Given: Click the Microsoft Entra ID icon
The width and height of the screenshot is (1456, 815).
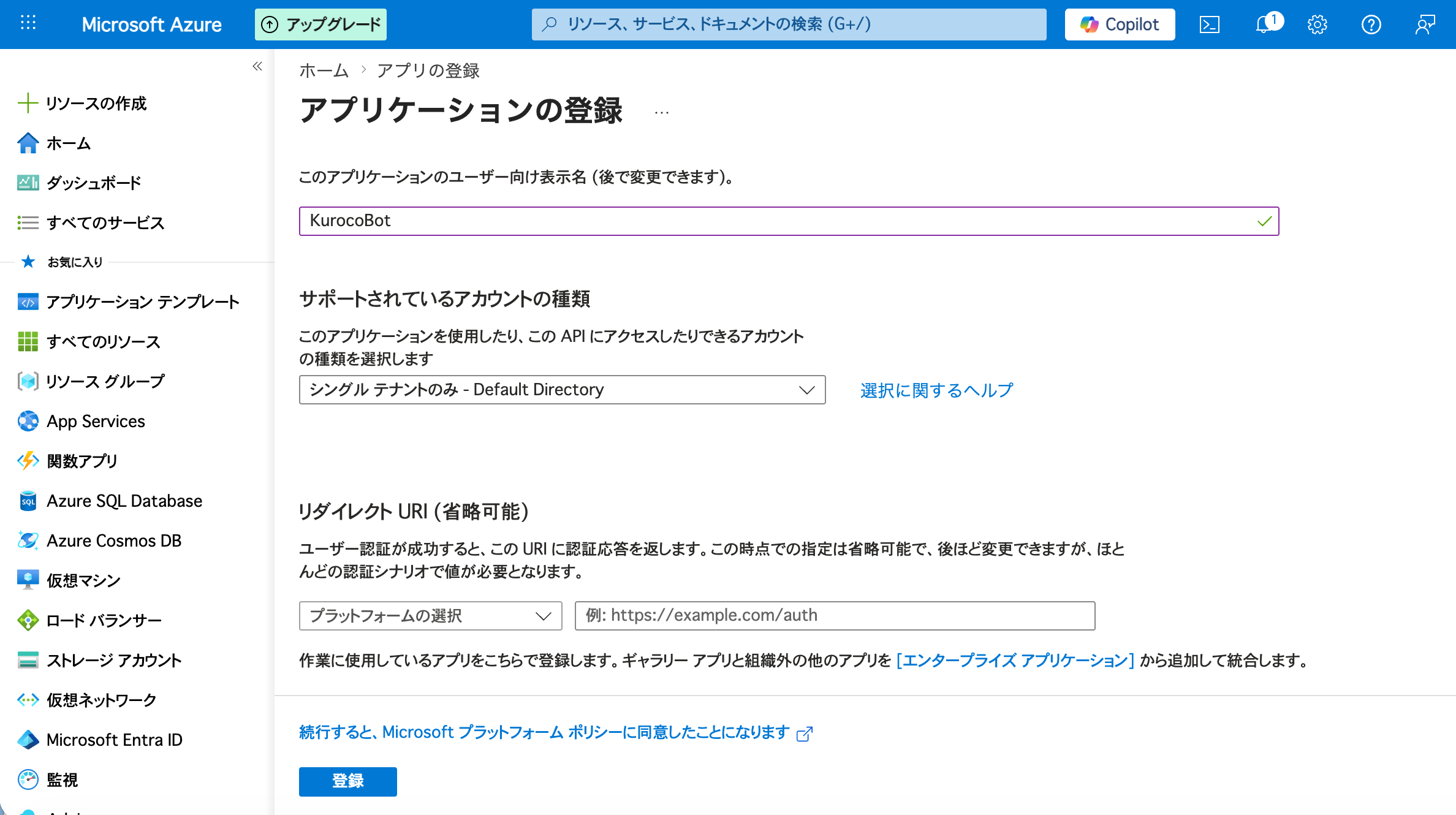Looking at the screenshot, I should coord(28,740).
